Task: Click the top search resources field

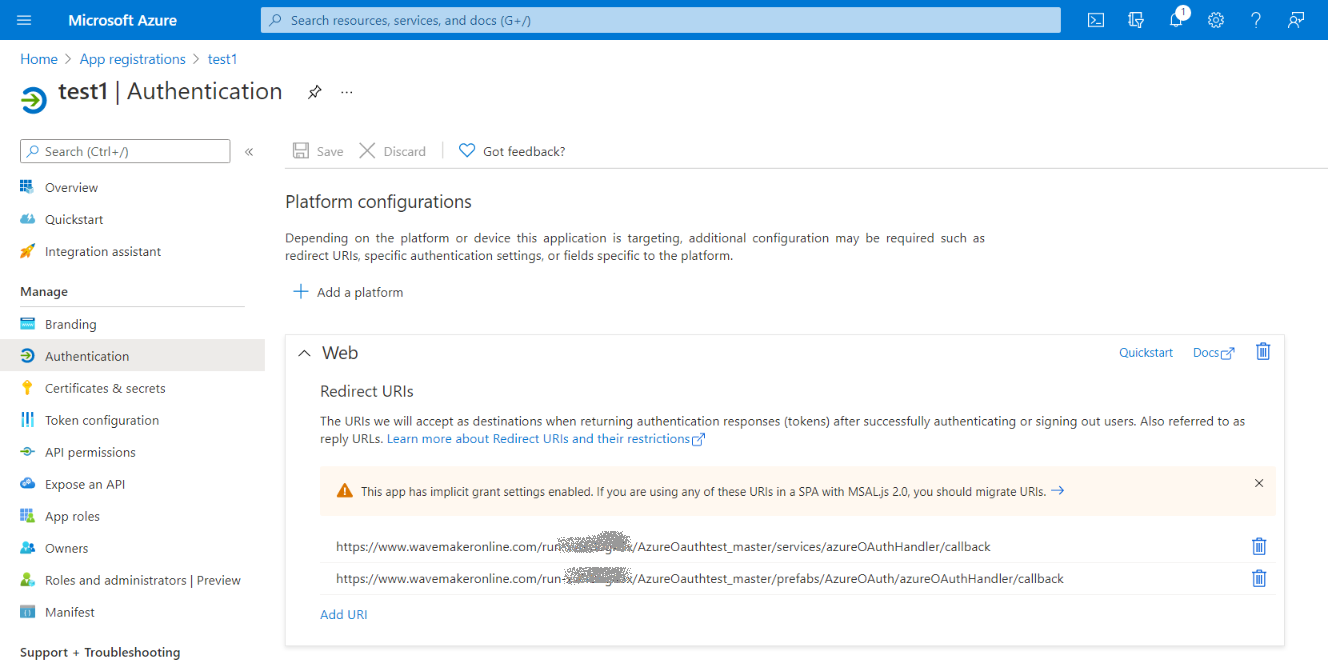Action: point(660,20)
